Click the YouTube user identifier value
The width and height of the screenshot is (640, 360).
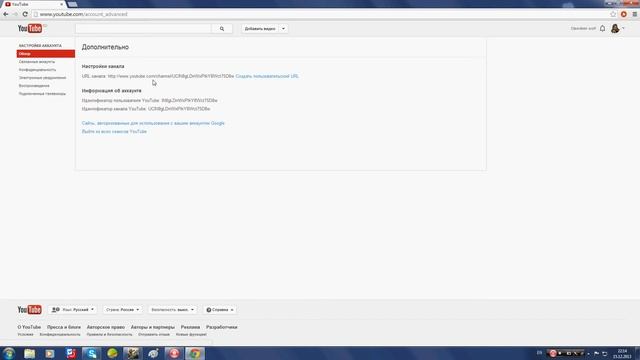[x=189, y=100]
